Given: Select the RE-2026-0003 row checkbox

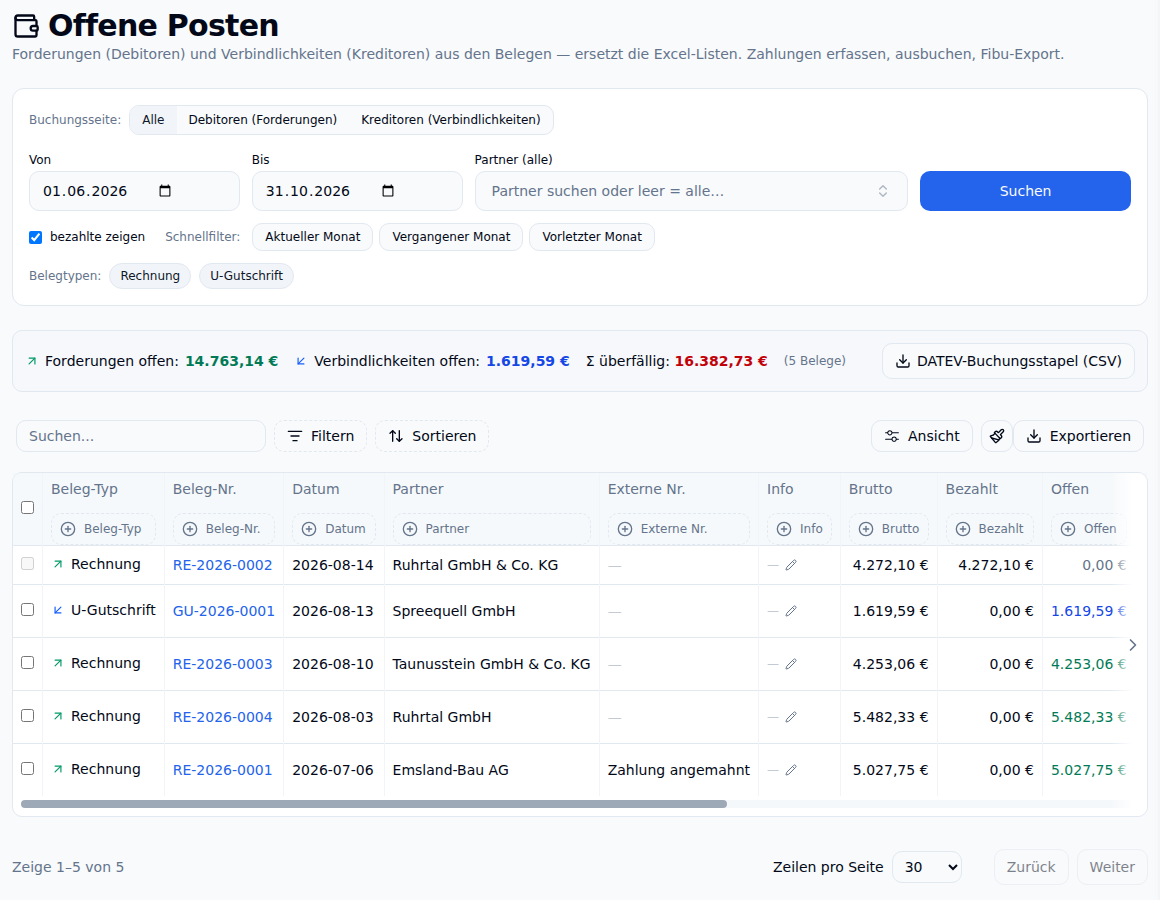Looking at the screenshot, I should point(27,663).
